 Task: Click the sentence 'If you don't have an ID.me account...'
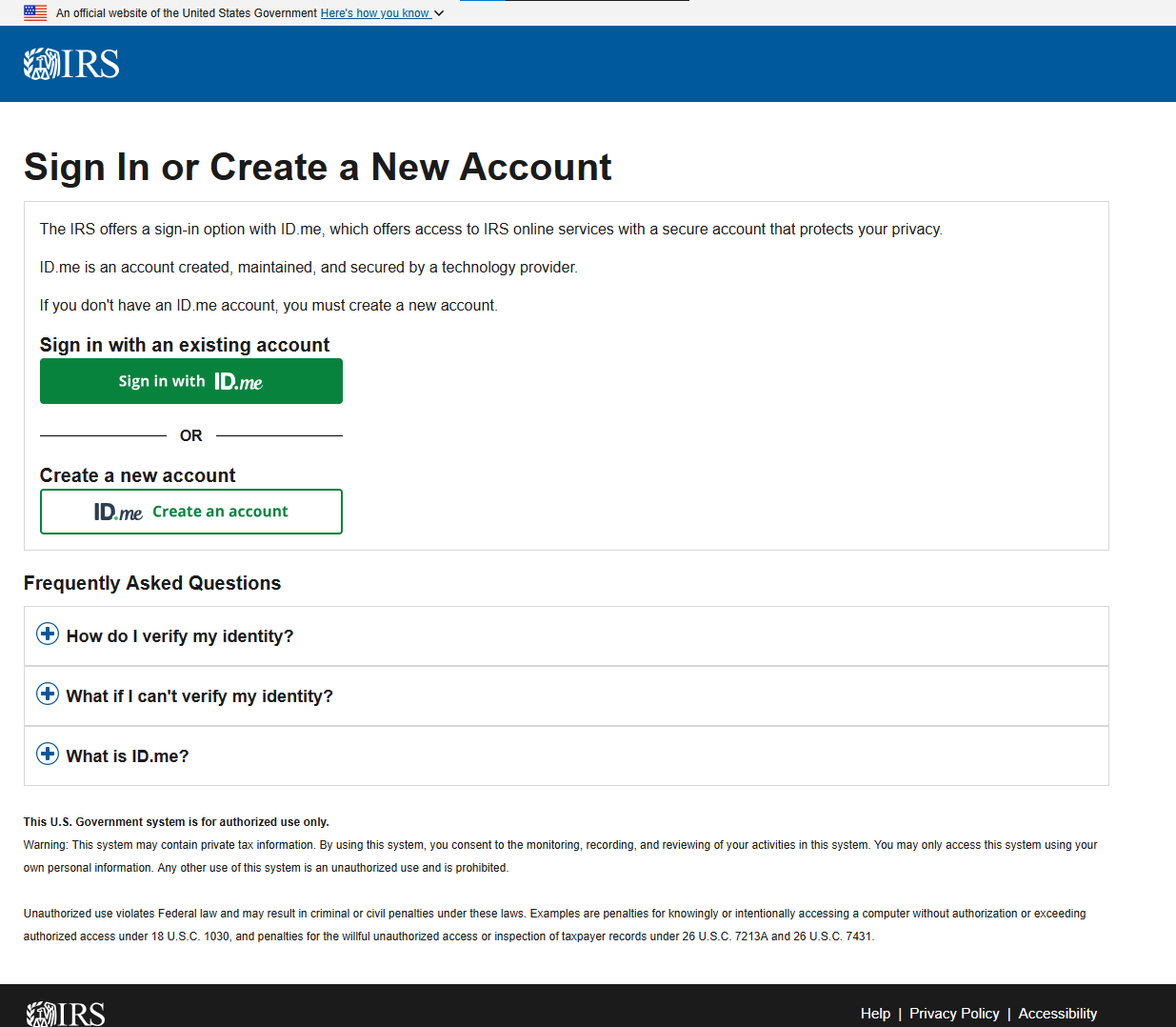269,305
